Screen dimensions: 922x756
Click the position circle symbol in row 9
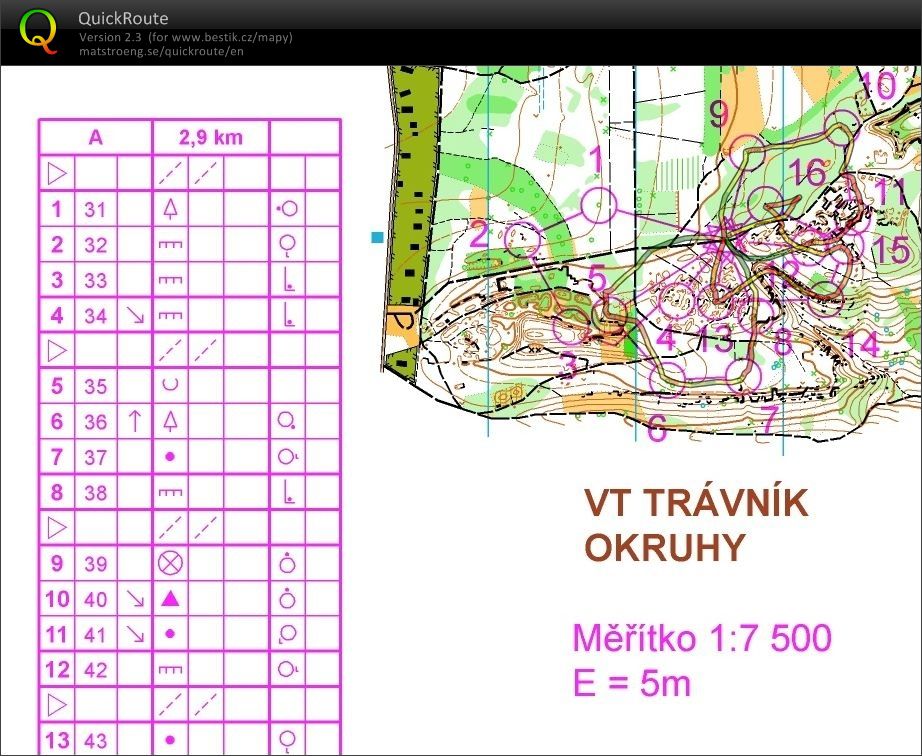click(287, 563)
